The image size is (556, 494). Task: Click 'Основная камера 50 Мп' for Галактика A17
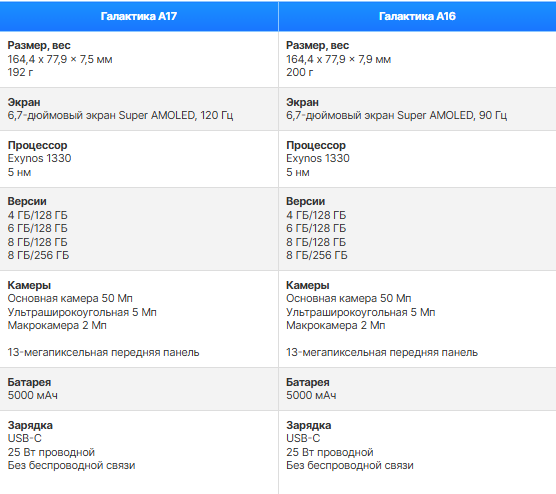[70, 299]
